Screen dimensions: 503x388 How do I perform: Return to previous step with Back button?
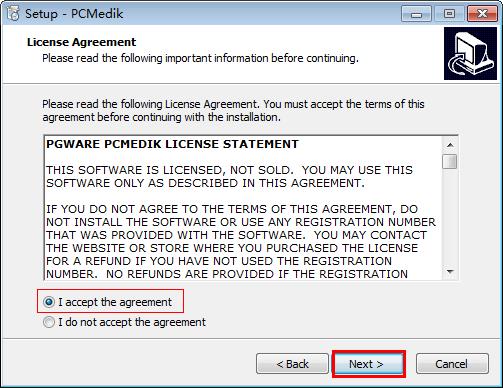292,364
